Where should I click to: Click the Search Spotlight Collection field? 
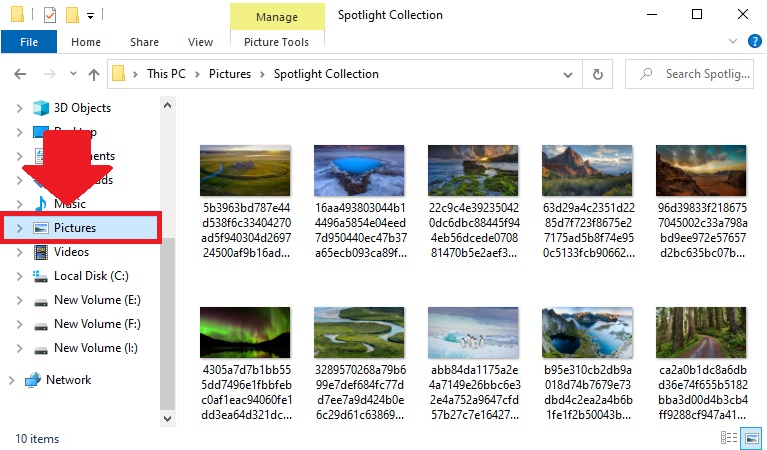coord(689,74)
